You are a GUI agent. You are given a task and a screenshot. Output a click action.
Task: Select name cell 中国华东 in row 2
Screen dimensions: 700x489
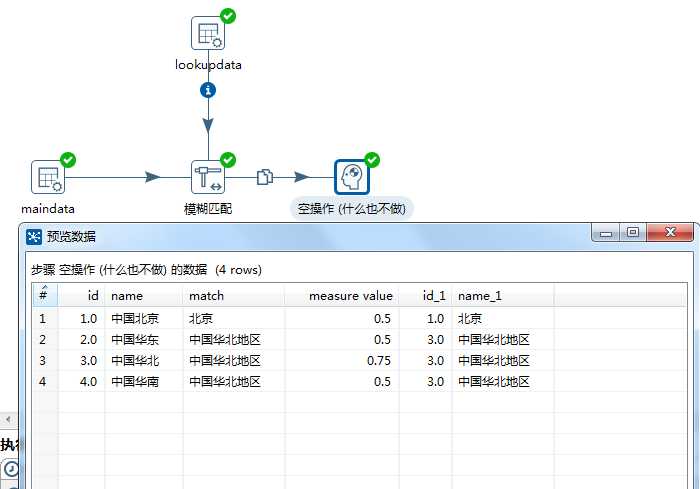[x=144, y=339]
